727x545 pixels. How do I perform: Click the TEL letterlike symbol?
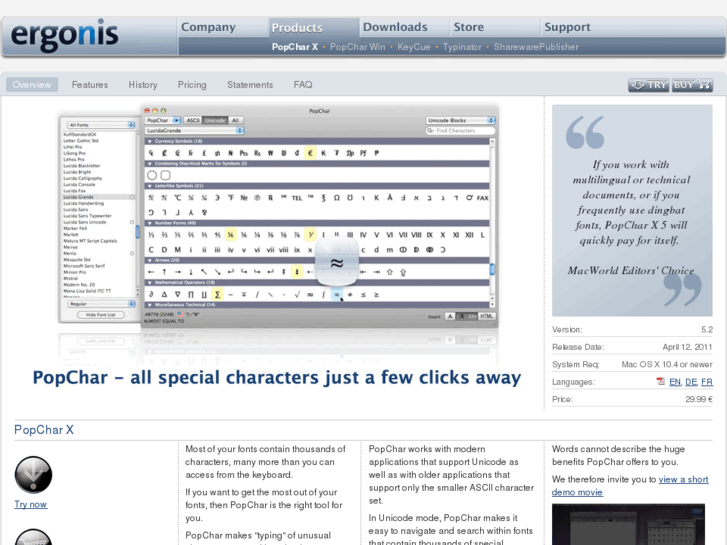pyautogui.click(x=297, y=198)
